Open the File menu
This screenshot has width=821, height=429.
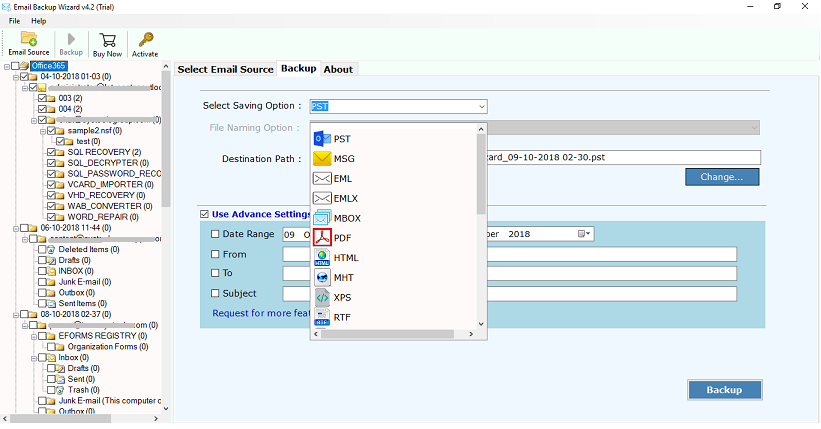(x=14, y=21)
